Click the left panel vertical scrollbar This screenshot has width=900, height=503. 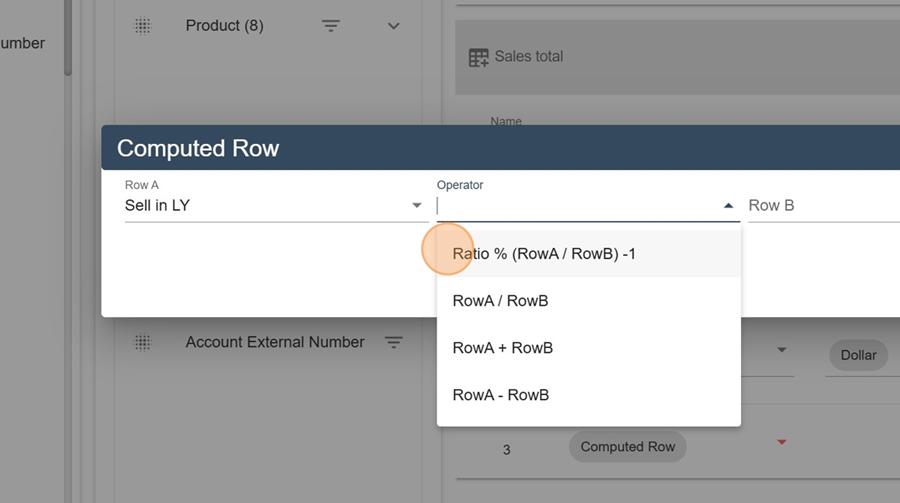point(68,38)
